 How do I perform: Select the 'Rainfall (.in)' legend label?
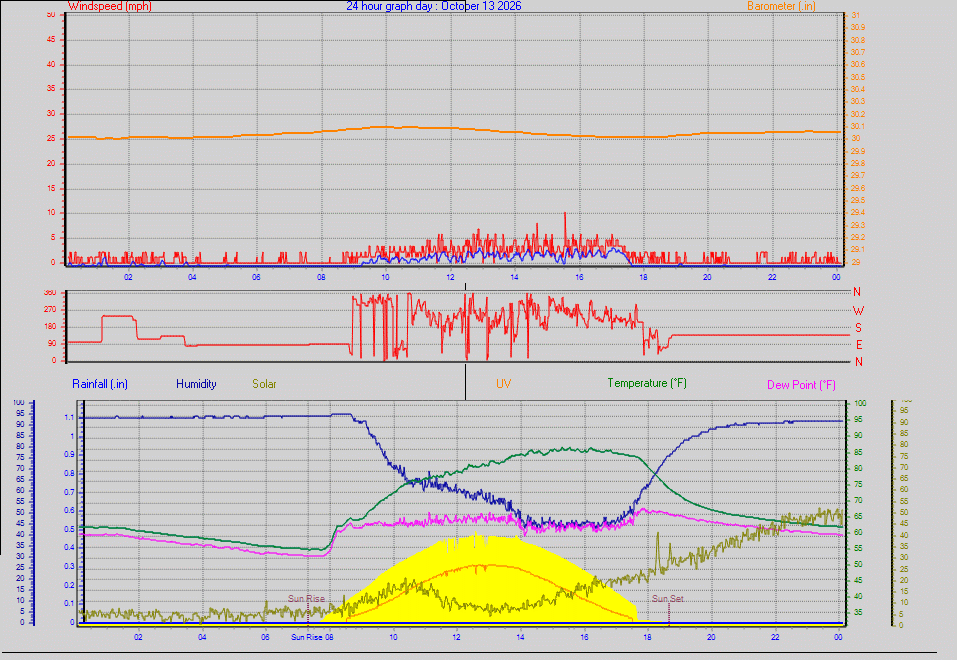click(99, 384)
